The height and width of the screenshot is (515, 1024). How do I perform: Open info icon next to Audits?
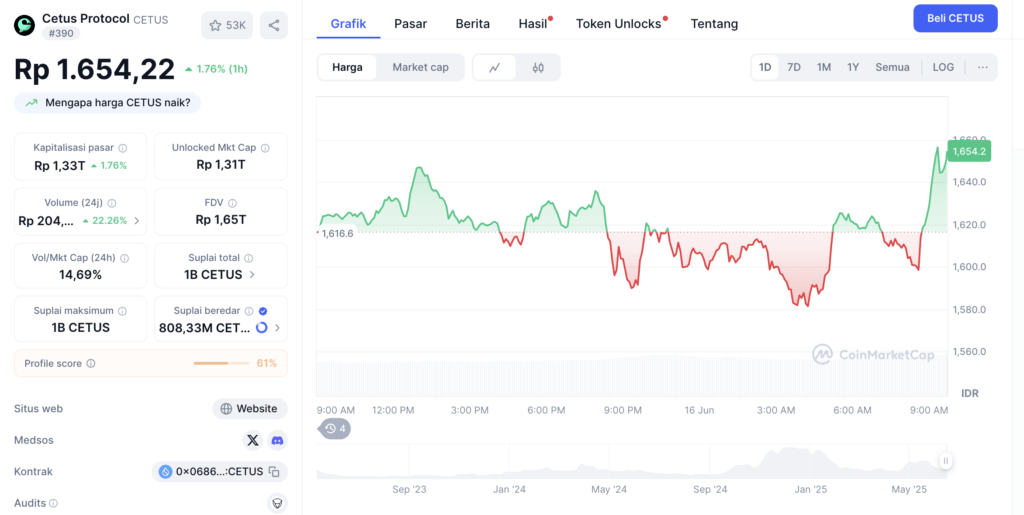tap(54, 503)
